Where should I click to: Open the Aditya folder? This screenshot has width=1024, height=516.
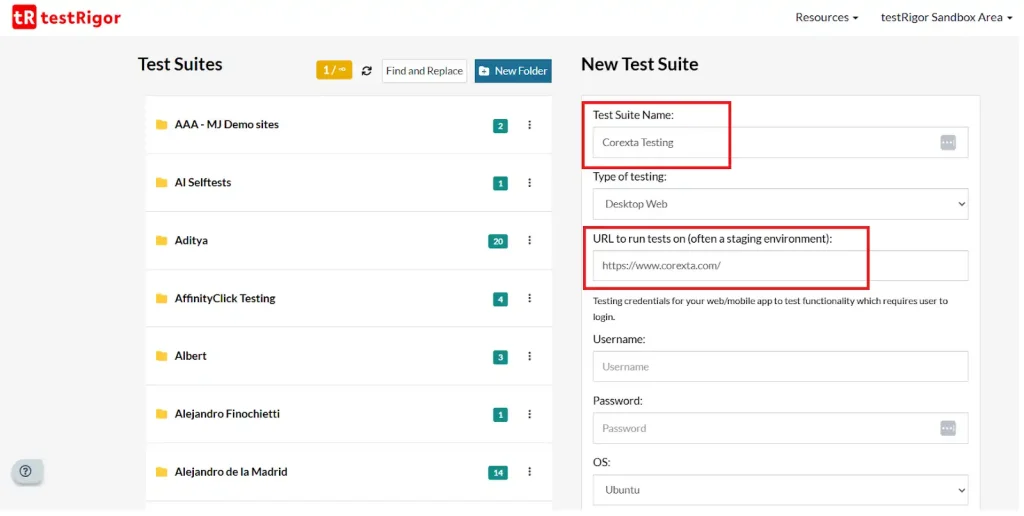coord(191,240)
